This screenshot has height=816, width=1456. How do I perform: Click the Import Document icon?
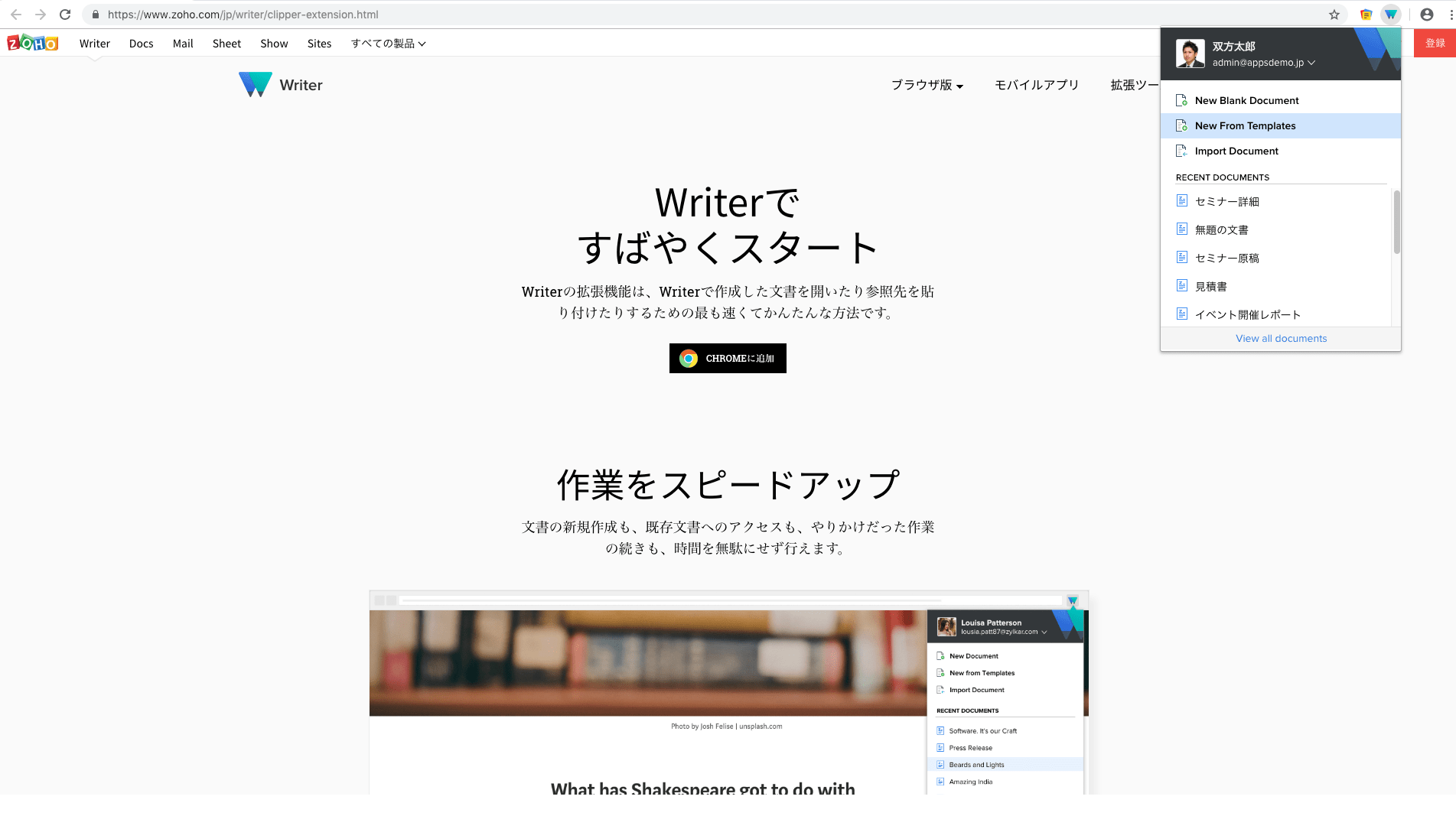click(1181, 151)
